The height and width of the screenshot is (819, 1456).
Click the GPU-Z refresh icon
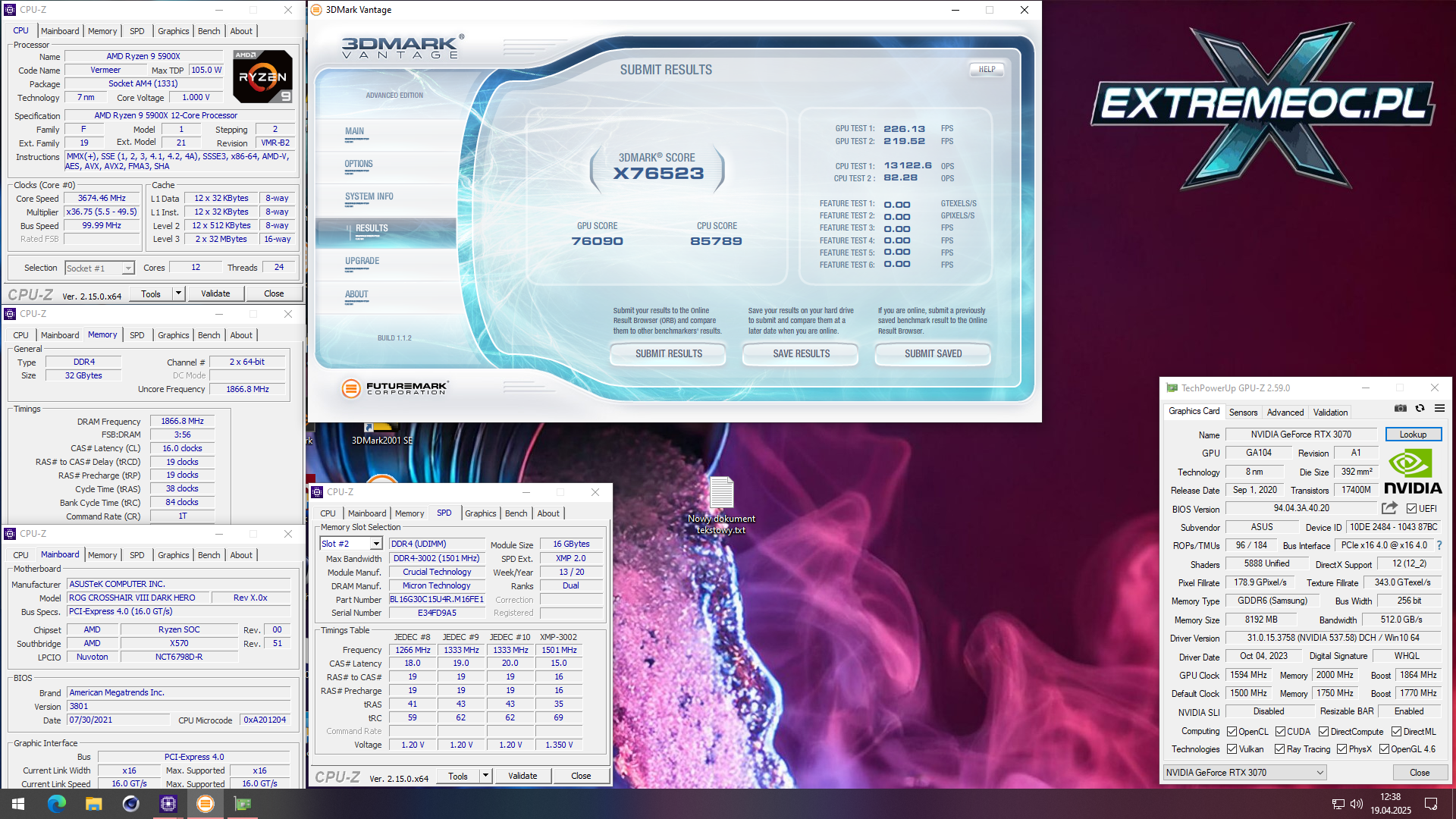pos(1420,408)
